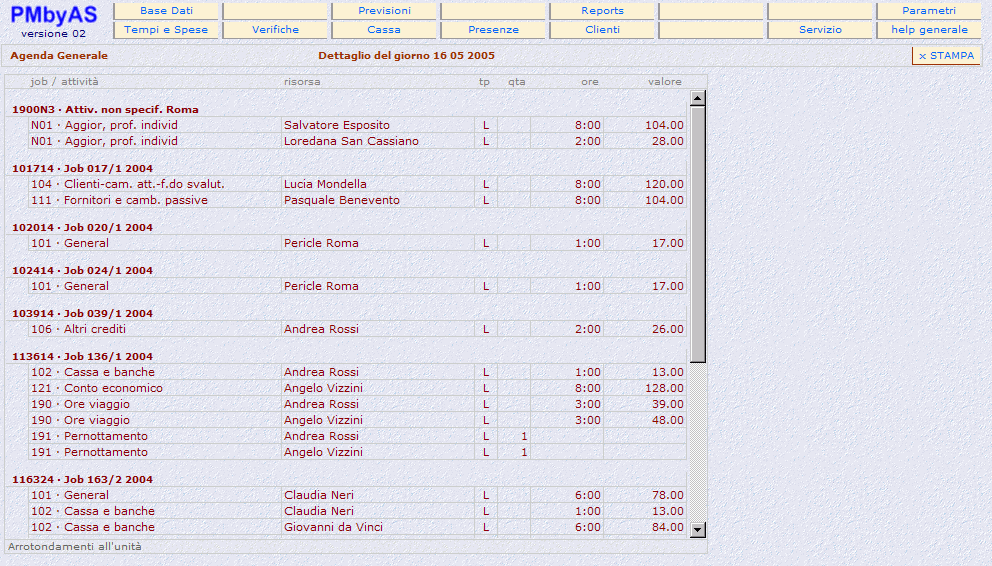The image size is (992, 566).
Task: Click the Giovanni da Vinci row
Action: tap(333, 528)
